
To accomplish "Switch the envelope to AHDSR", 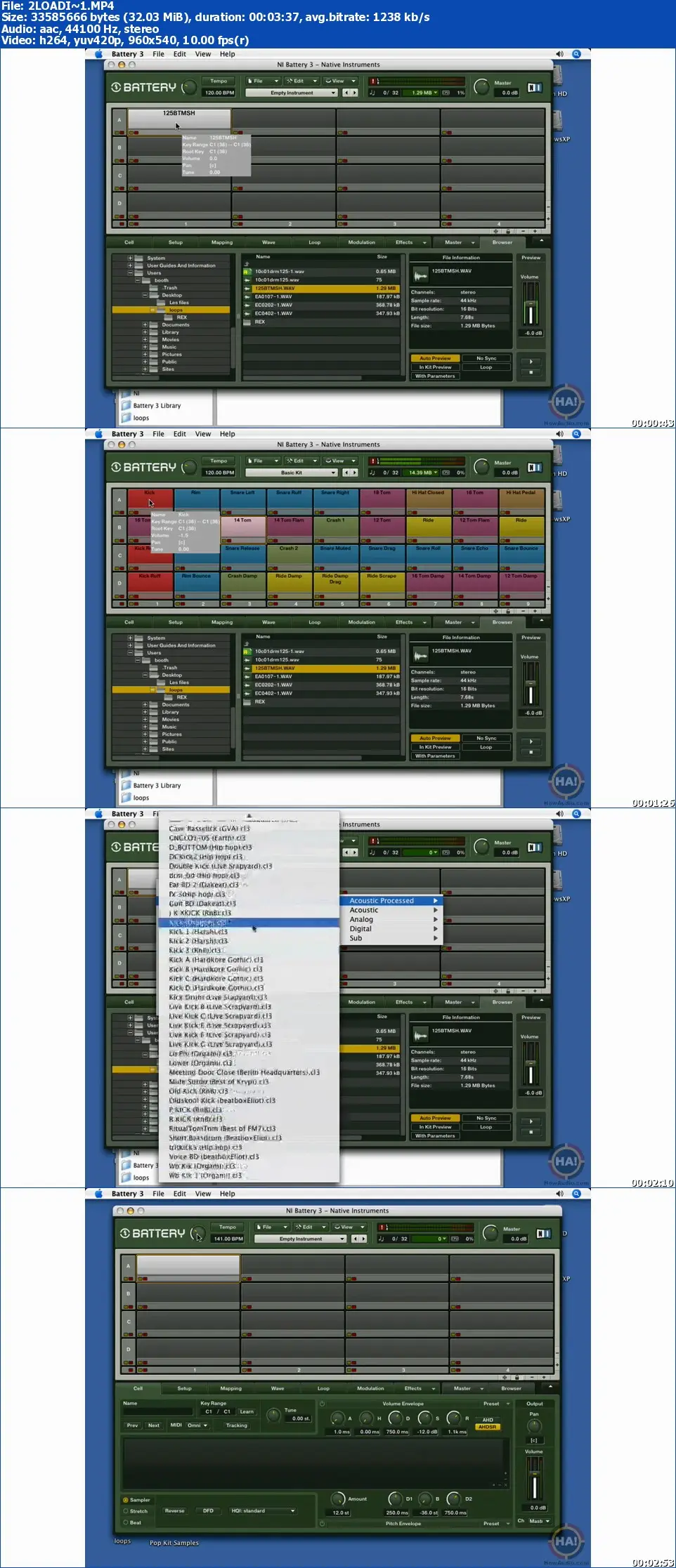I will point(488,1427).
